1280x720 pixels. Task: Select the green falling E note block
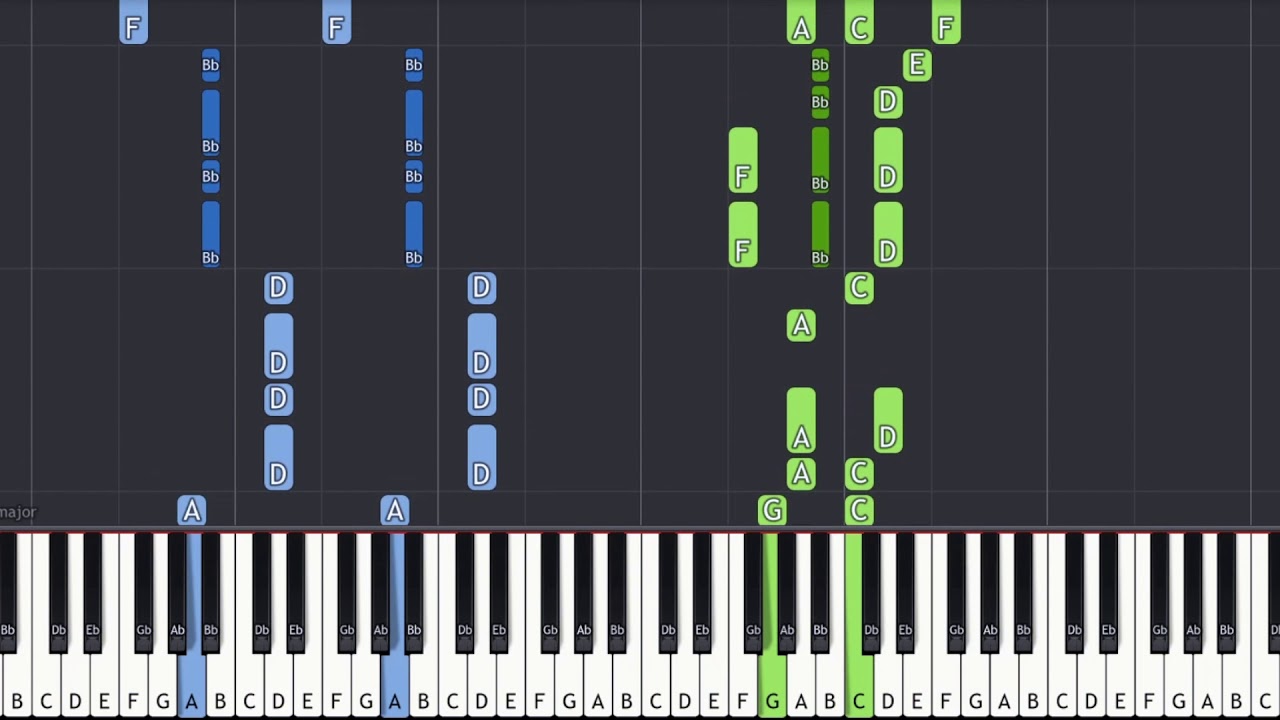(917, 65)
